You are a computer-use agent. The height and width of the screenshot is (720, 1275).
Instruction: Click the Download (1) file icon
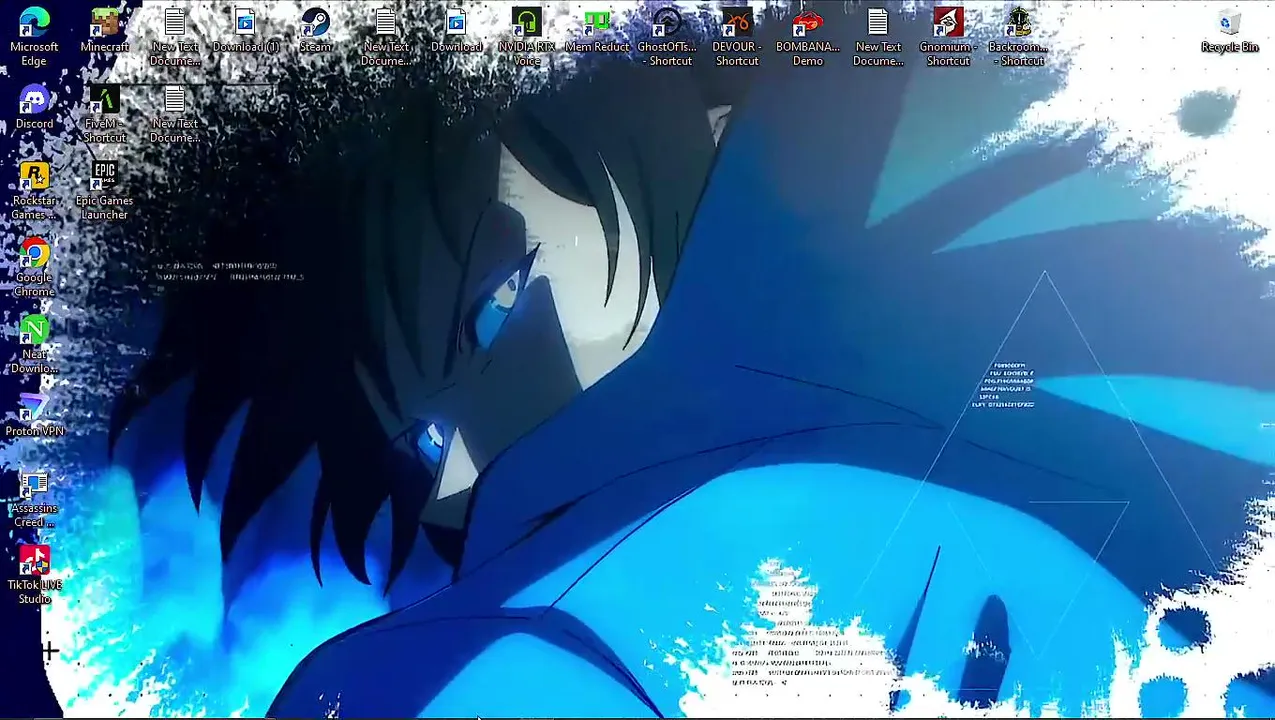click(245, 31)
